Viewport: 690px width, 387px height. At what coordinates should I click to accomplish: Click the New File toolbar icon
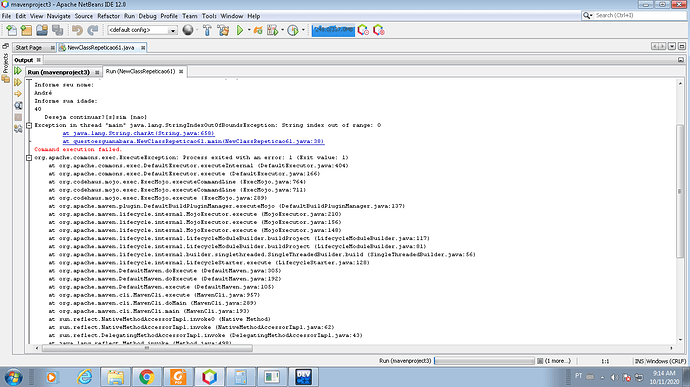tap(11, 30)
